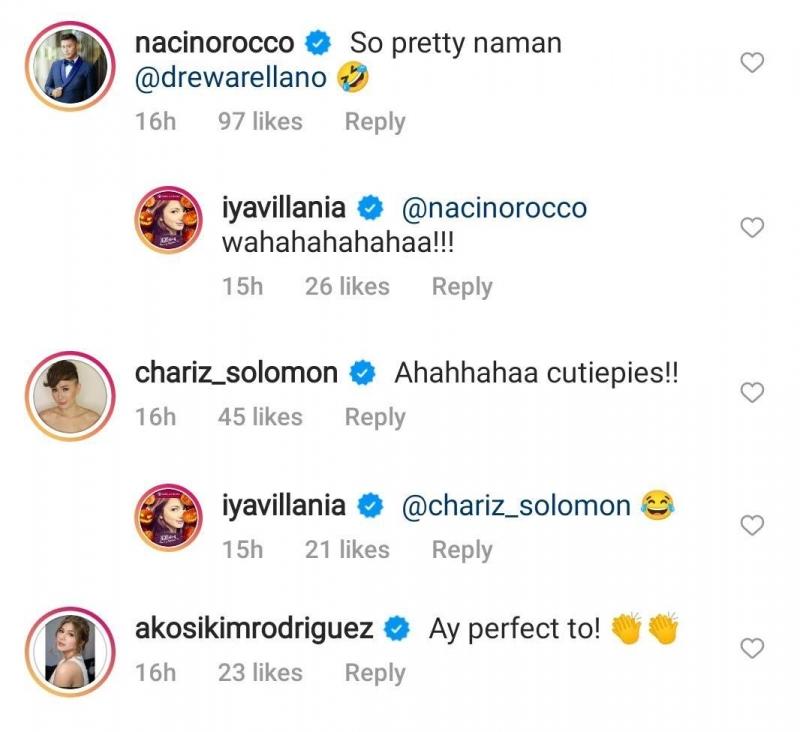Like iyavillania's reply to chariz_solomon

point(751,525)
